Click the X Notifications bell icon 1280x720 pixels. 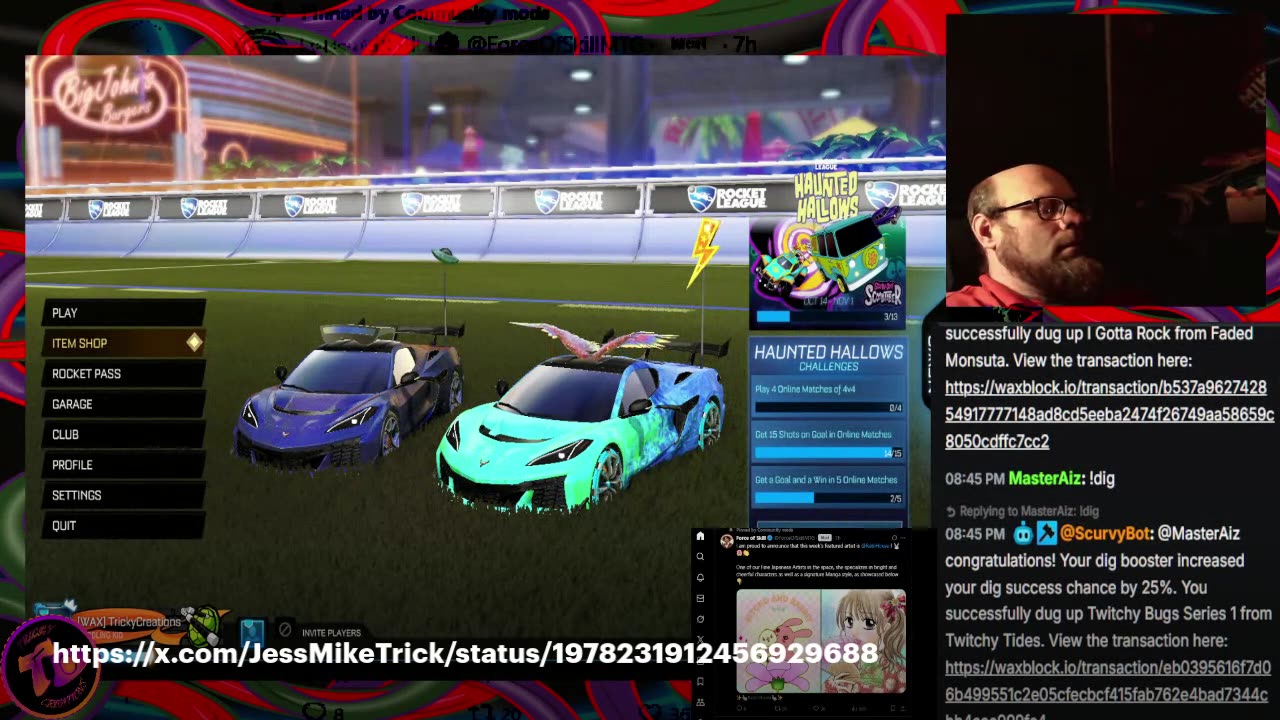[x=700, y=577]
